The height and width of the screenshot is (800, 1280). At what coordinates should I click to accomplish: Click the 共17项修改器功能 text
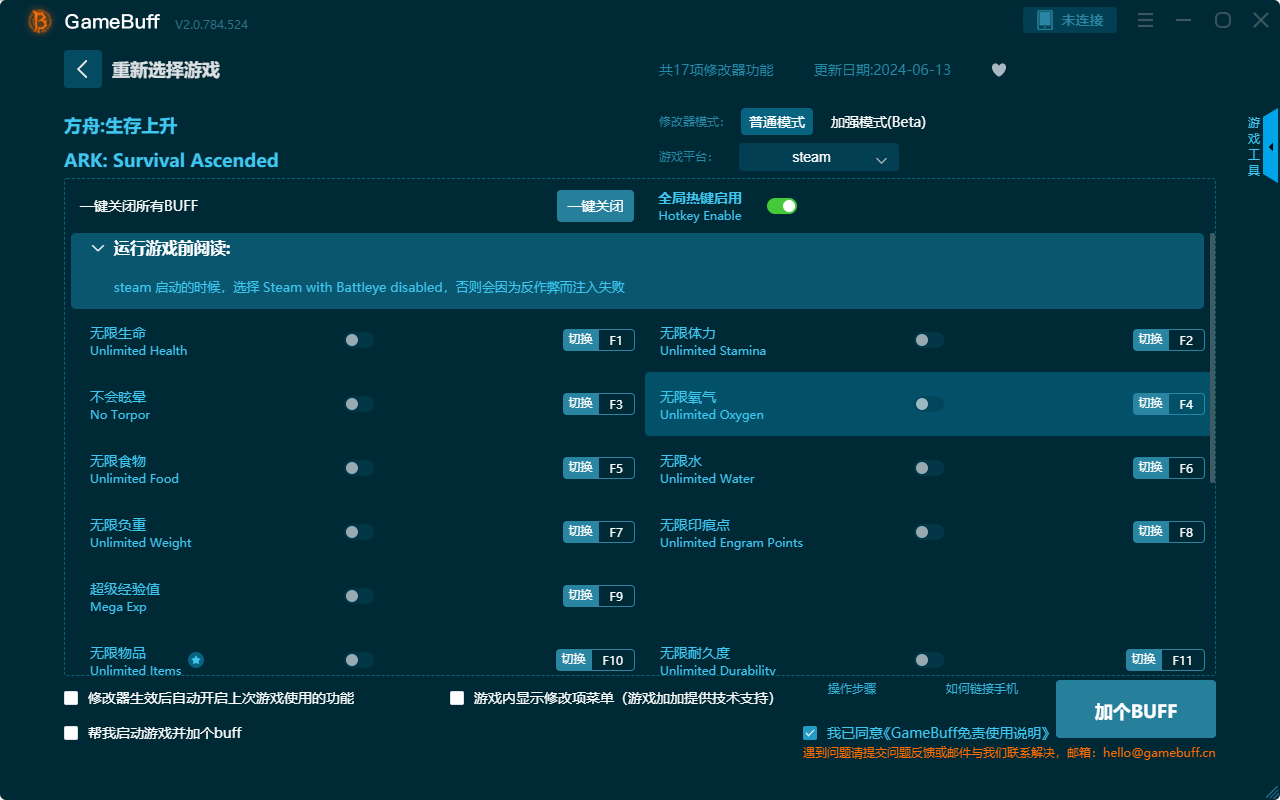[x=716, y=70]
